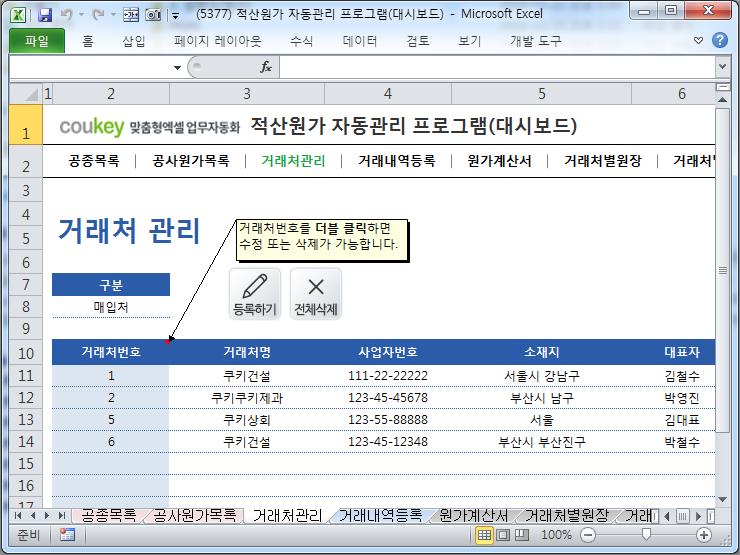Click the camera icon in quick access toolbar
Image resolution: width=740 pixels, height=555 pixels.
(x=152, y=15)
